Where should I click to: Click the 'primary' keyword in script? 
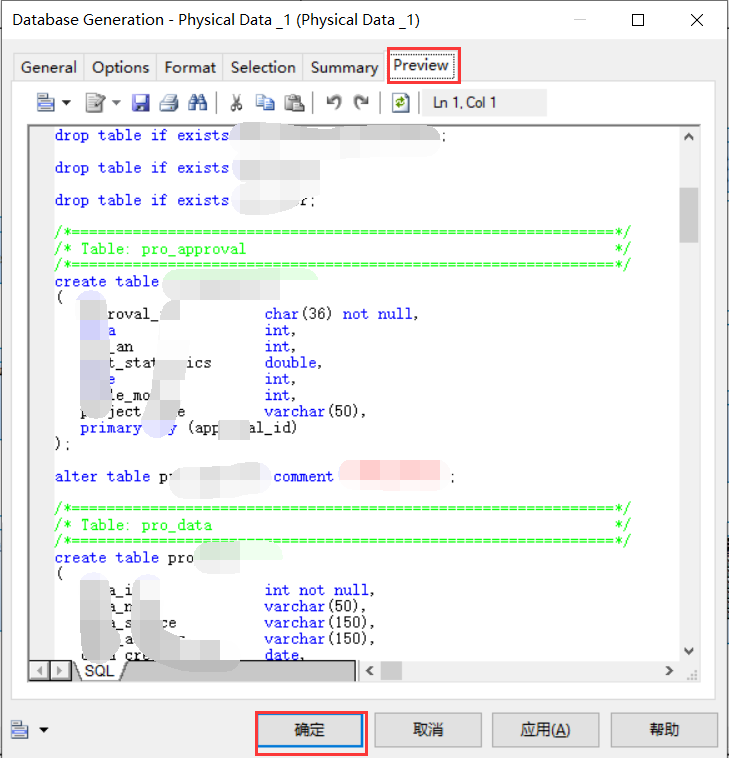point(111,428)
